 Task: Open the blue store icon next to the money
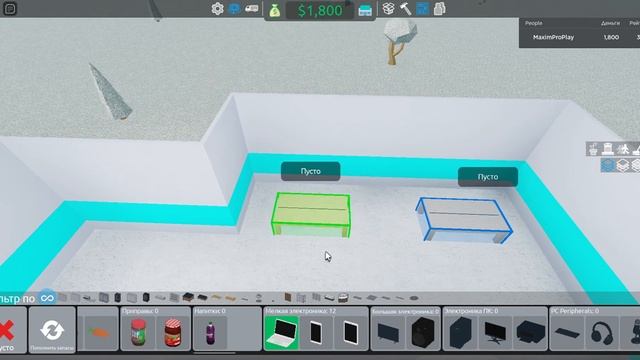(x=365, y=10)
